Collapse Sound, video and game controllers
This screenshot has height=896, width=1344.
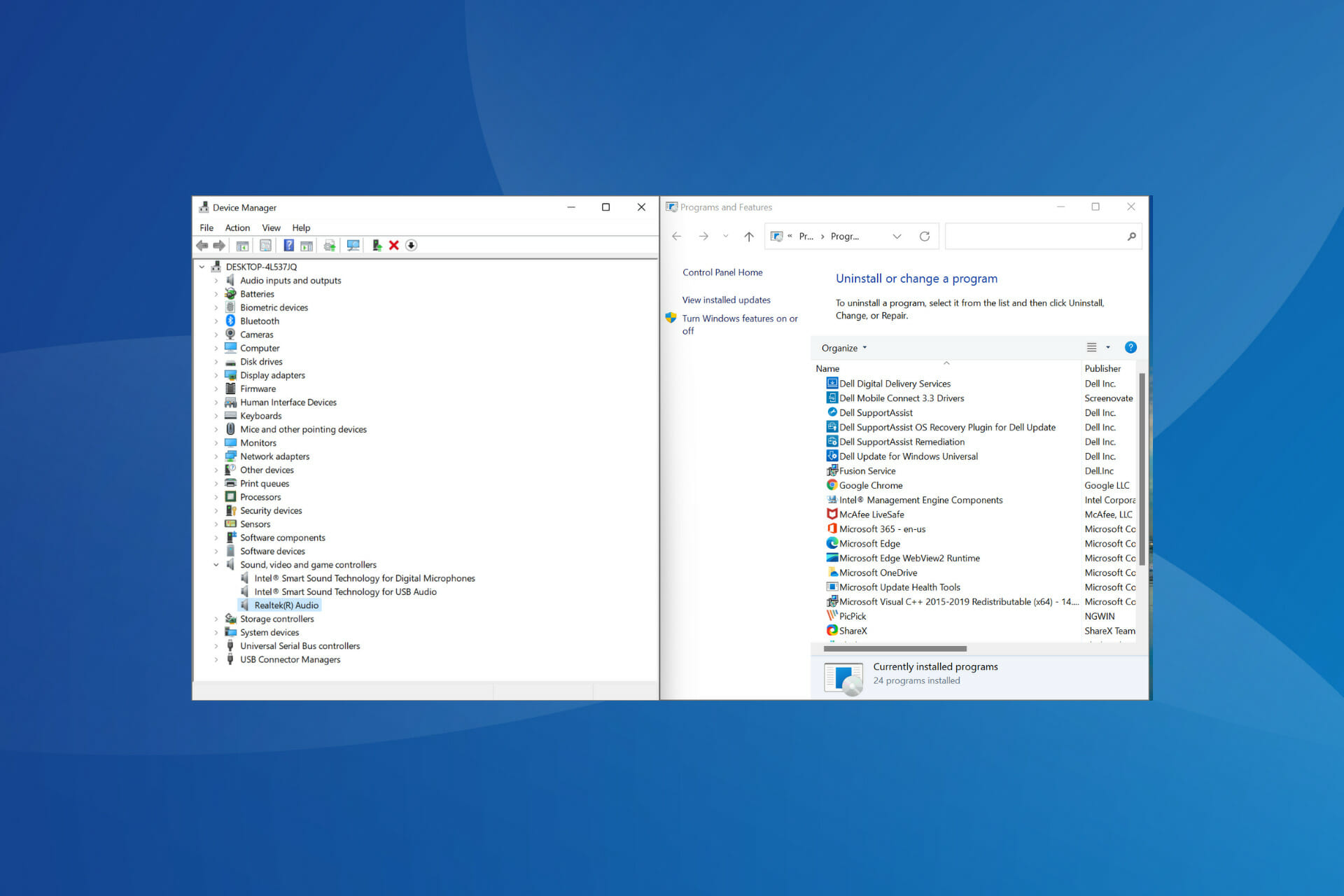click(x=216, y=565)
